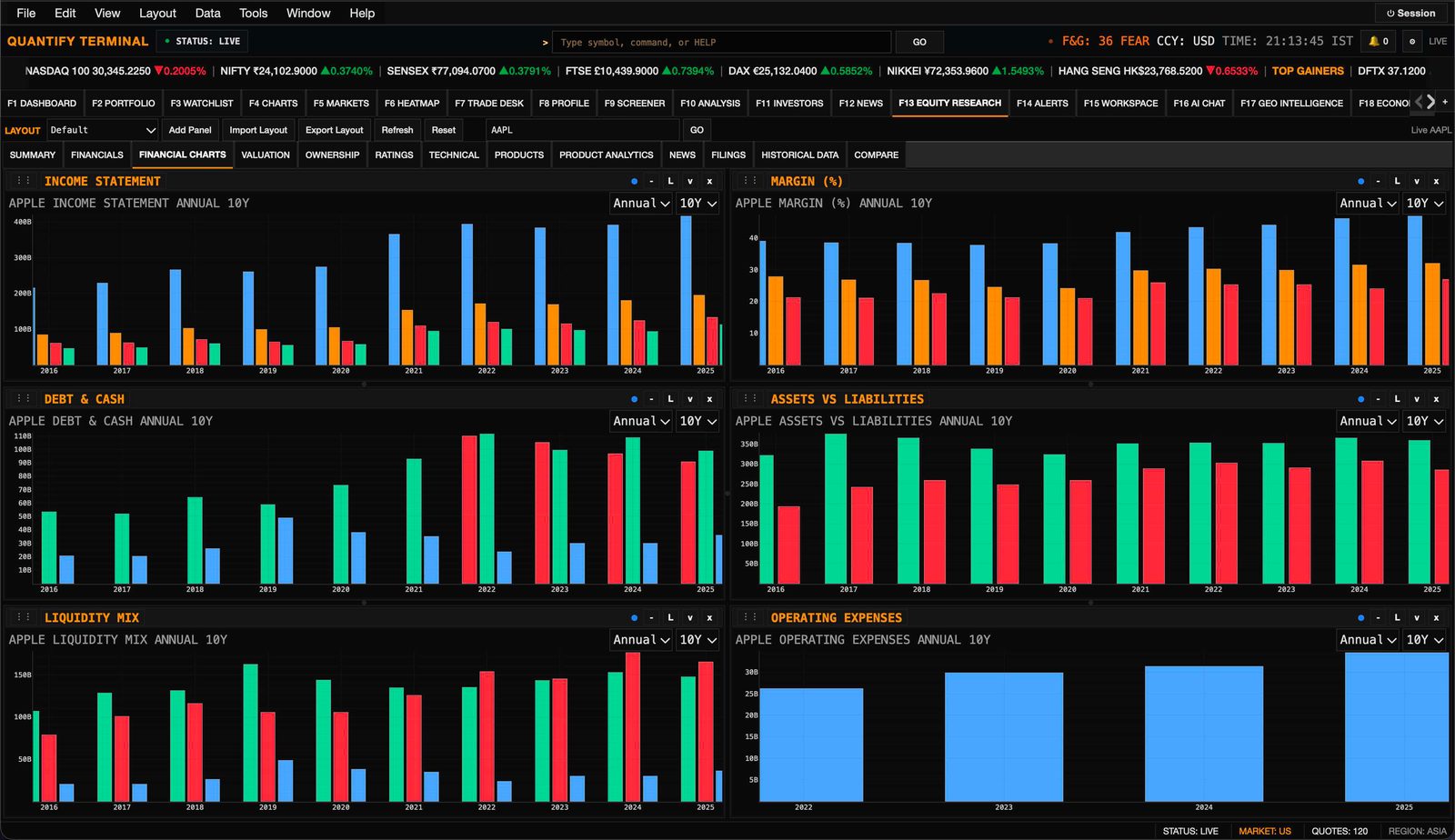The height and width of the screenshot is (840, 1455).
Task: Close the Assets vs Liabilities panel
Action: pyautogui.click(x=1437, y=399)
